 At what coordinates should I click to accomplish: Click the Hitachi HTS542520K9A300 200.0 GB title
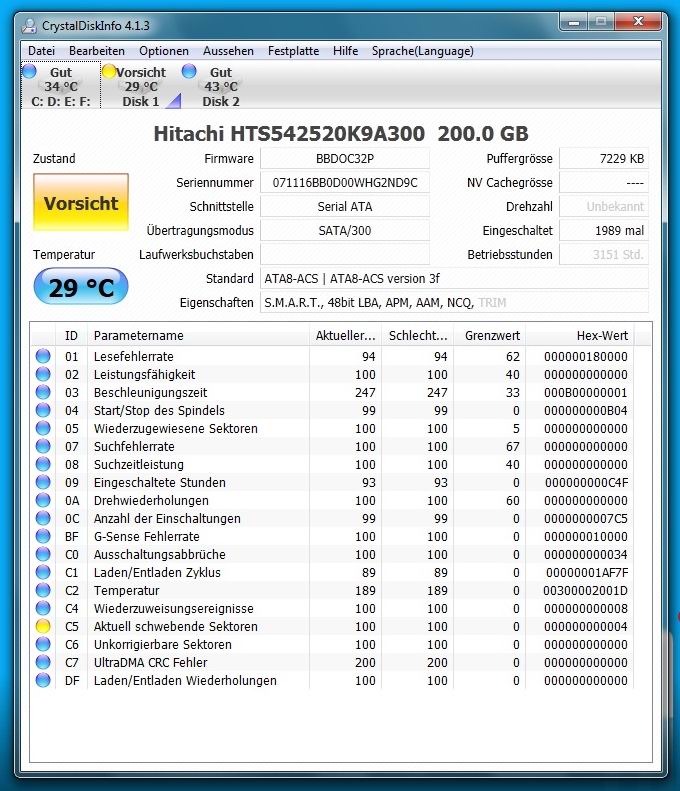click(341, 134)
